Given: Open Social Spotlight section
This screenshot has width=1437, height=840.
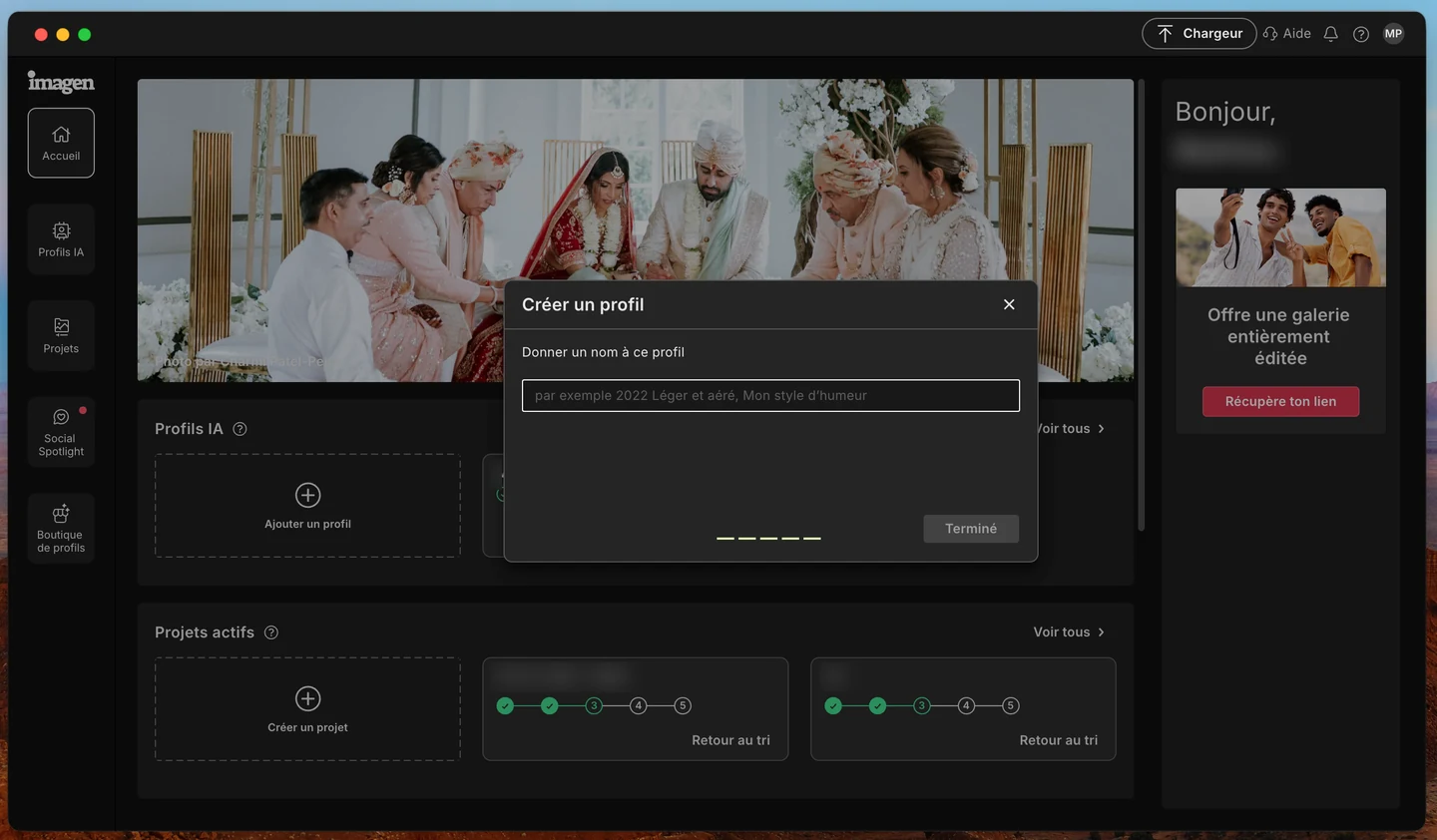Looking at the screenshot, I should click(61, 432).
